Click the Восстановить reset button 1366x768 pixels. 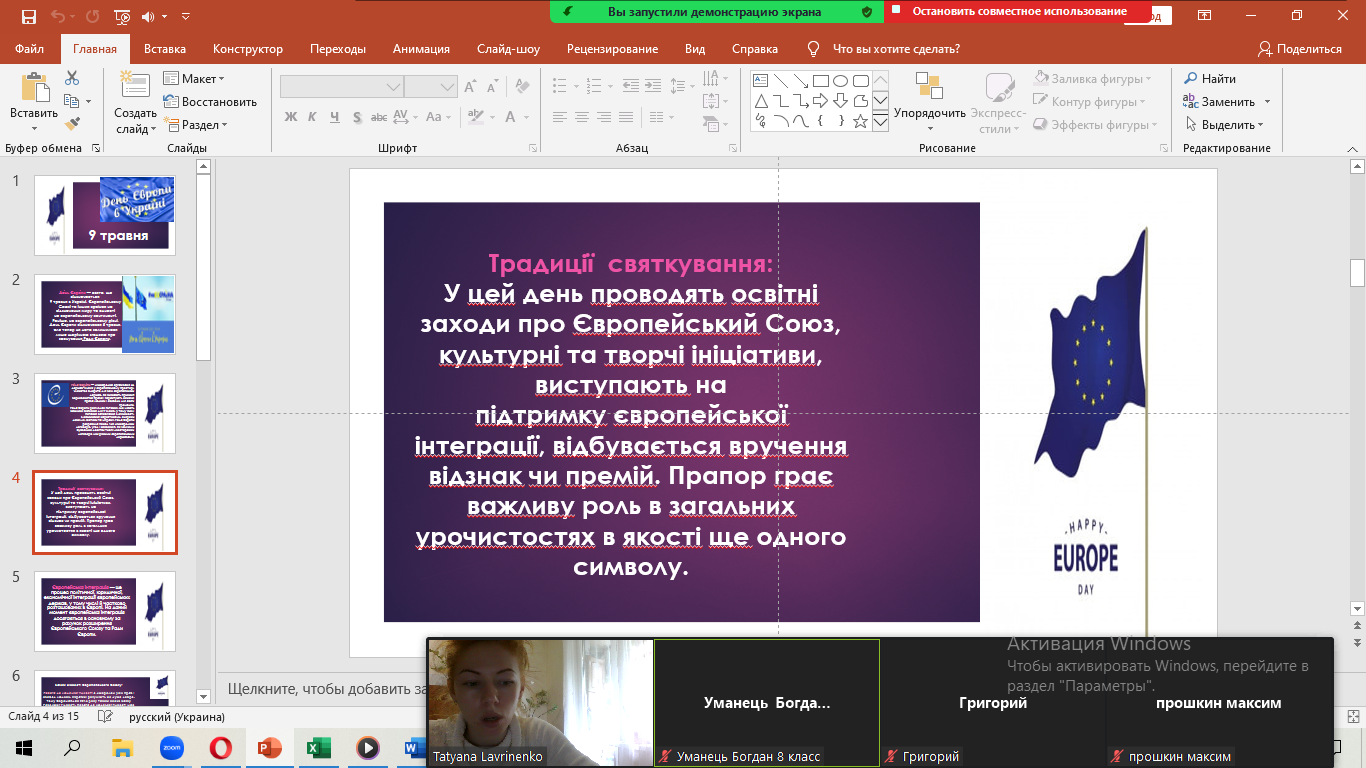(210, 101)
